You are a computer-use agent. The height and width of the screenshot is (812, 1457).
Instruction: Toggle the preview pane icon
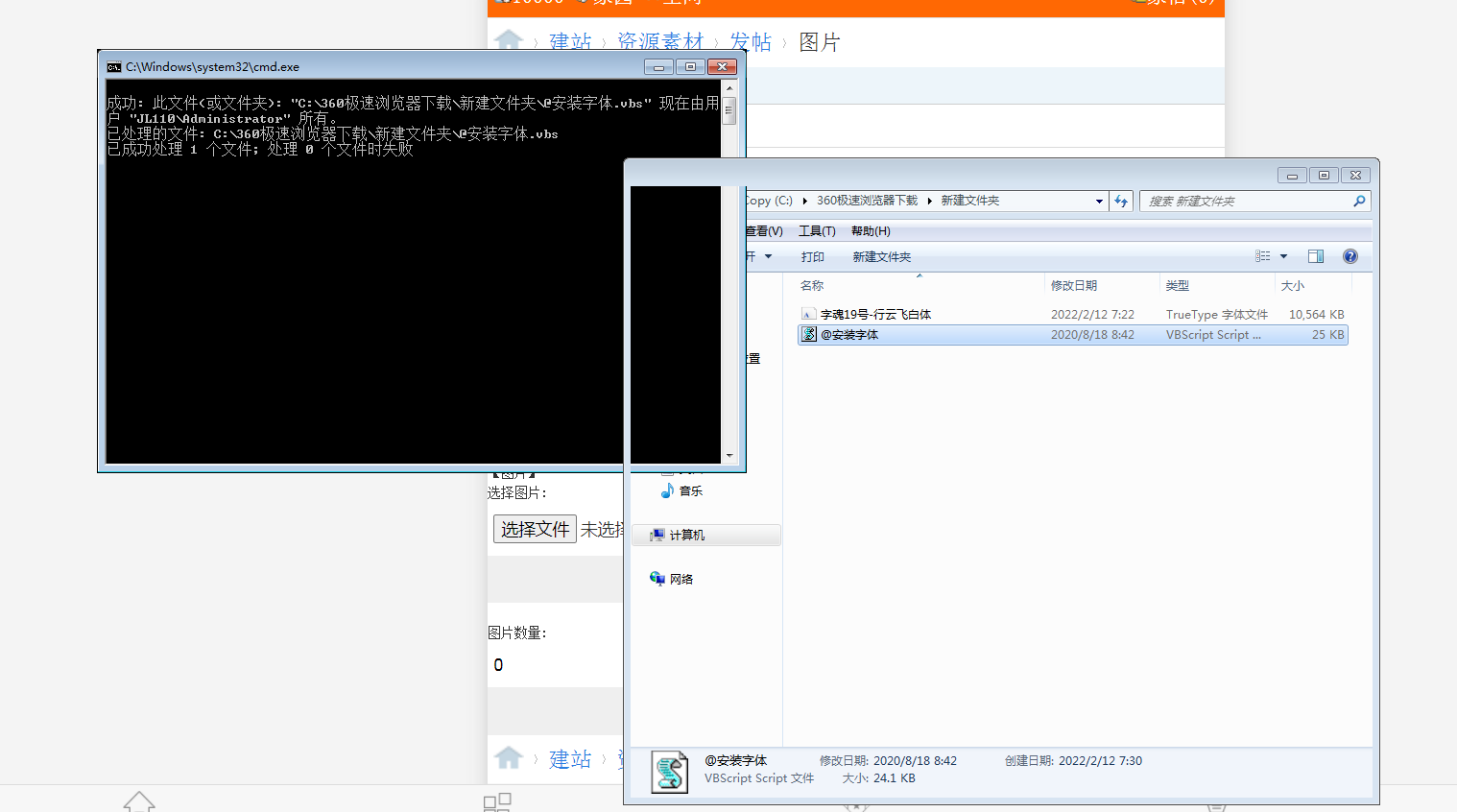[x=1315, y=255]
